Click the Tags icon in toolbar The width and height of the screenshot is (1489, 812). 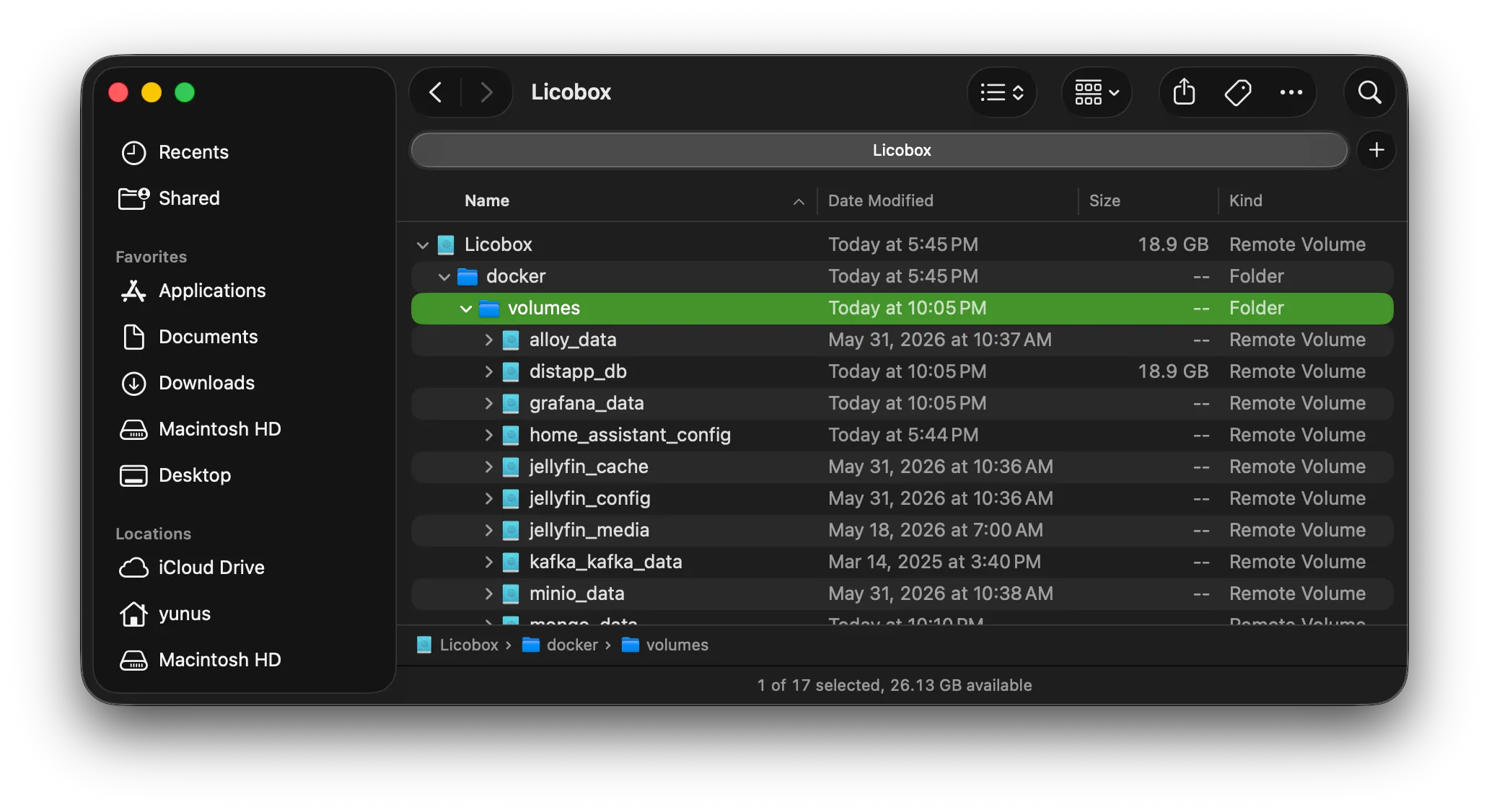[x=1238, y=92]
